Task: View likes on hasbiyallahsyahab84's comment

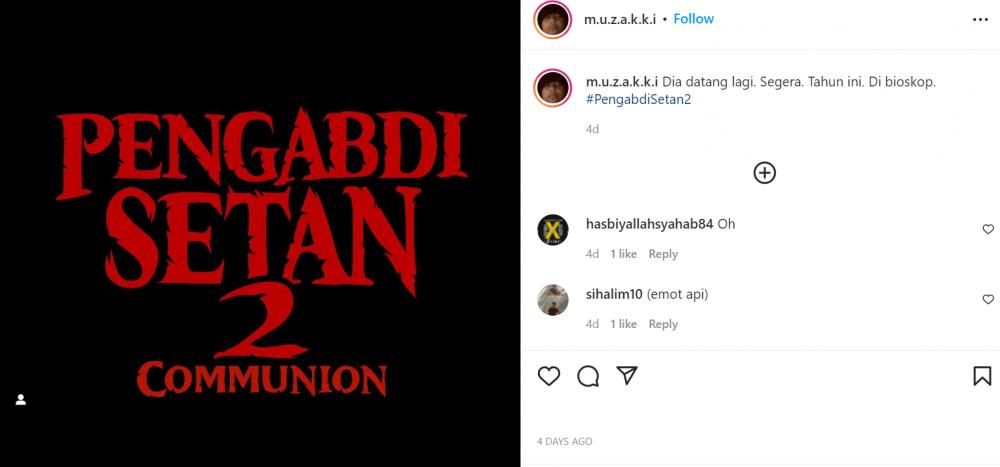Action: click(x=623, y=254)
